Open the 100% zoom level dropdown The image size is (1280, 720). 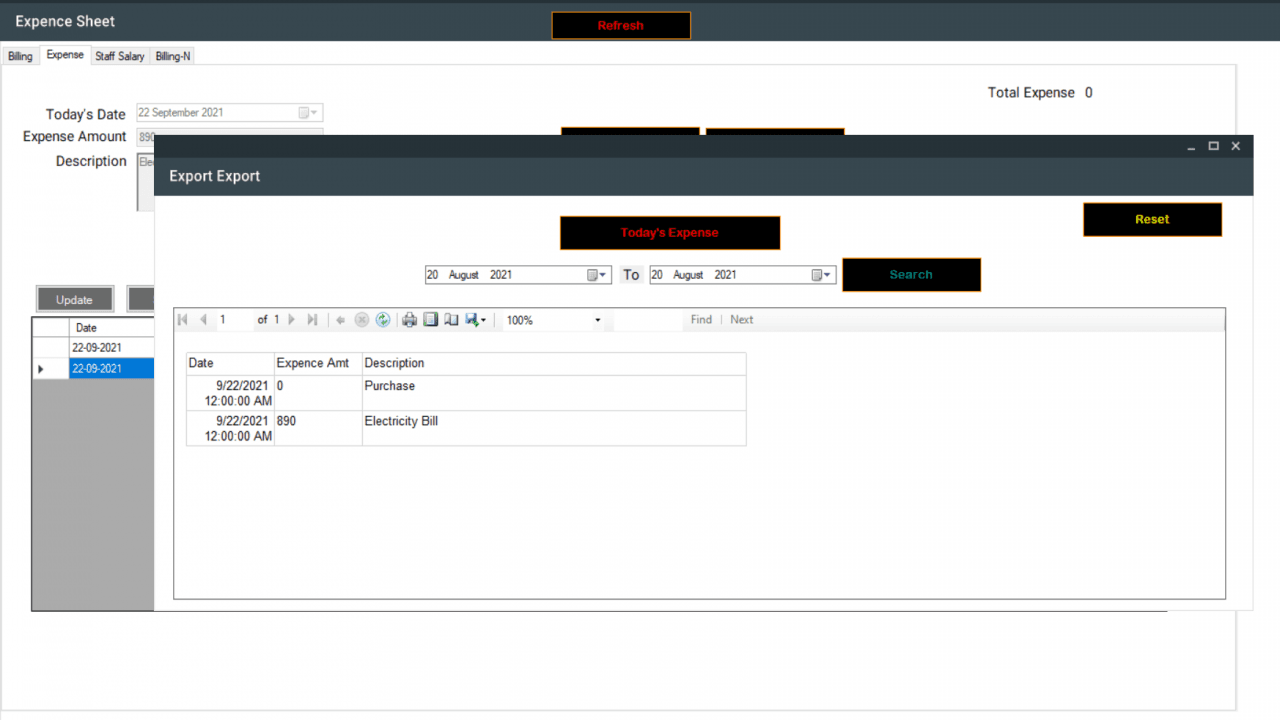(x=598, y=320)
